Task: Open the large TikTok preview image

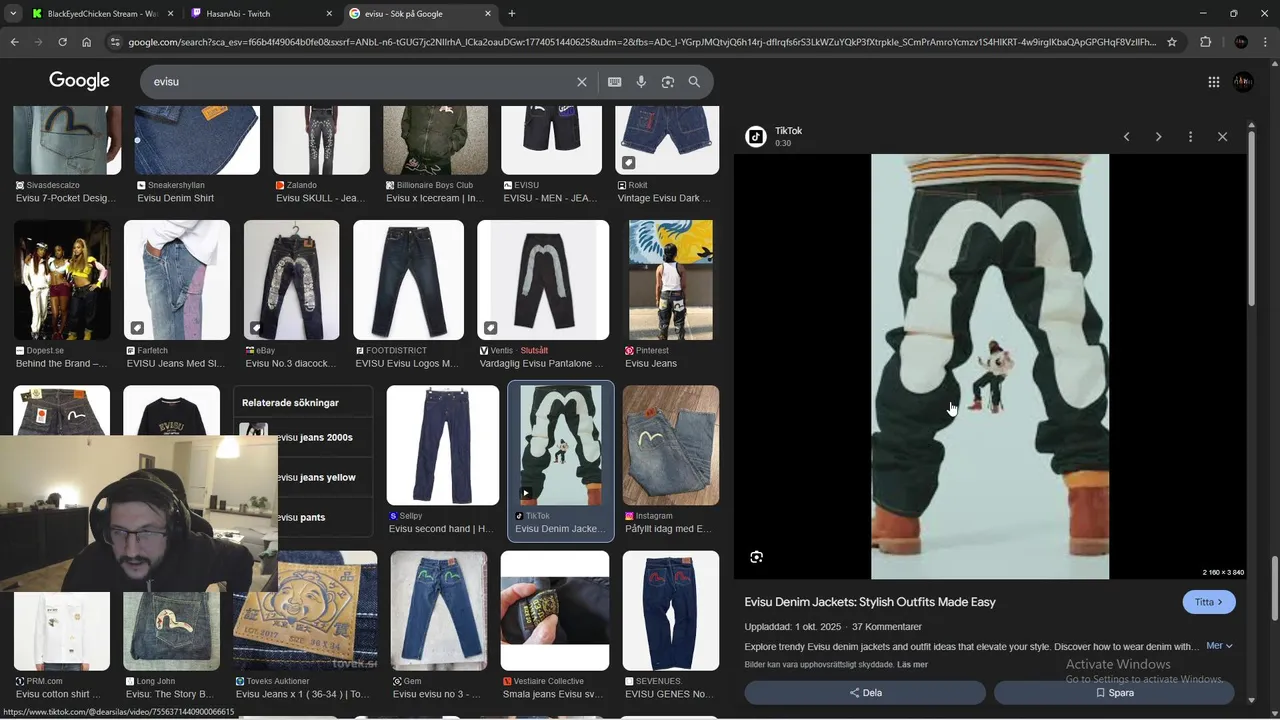Action: pyautogui.click(x=990, y=366)
